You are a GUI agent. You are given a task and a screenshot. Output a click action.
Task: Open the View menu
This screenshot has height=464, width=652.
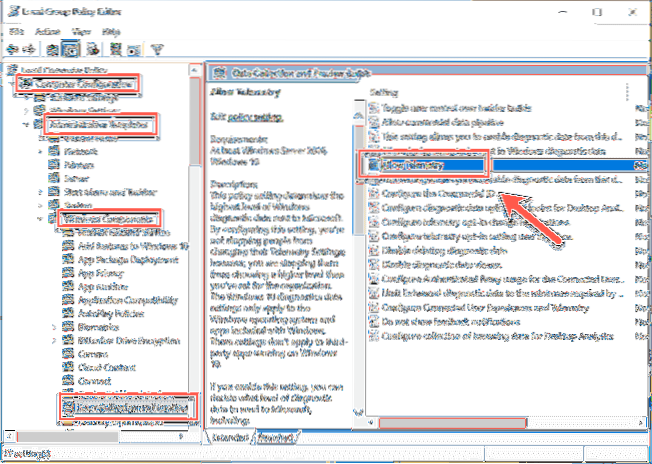pyautogui.click(x=84, y=29)
